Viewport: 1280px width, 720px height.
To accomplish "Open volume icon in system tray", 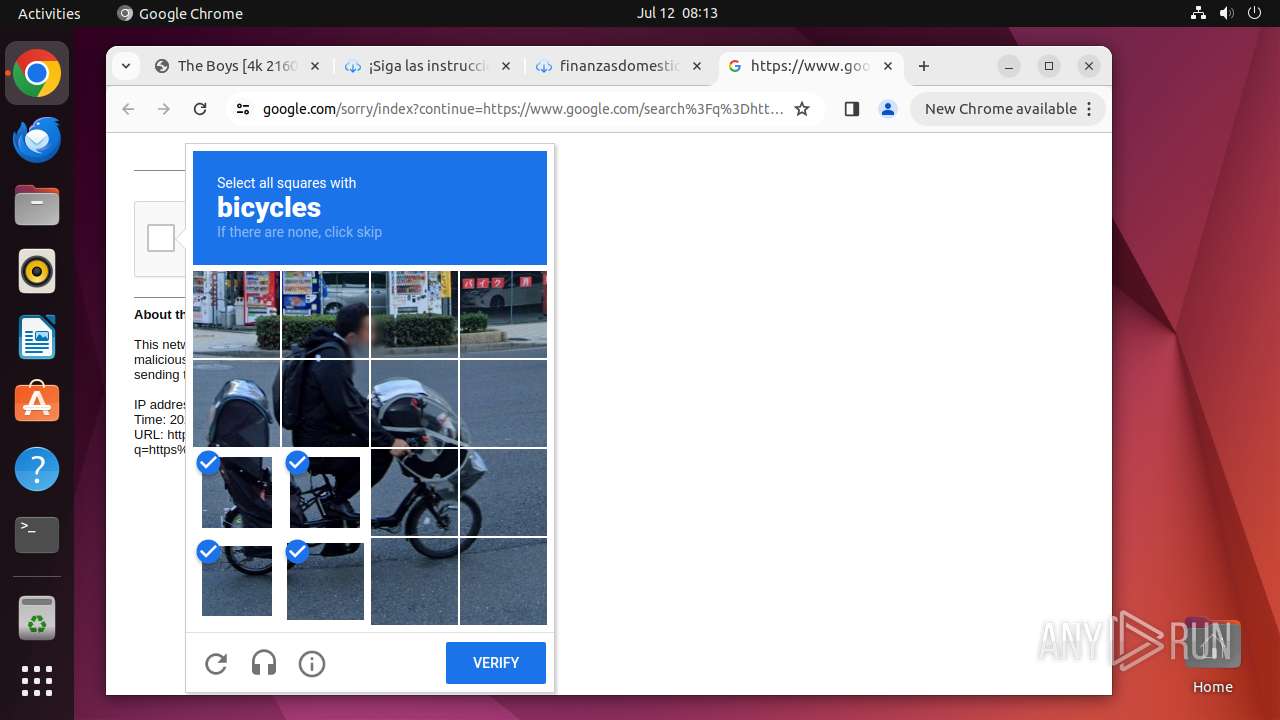I will 1226,13.
